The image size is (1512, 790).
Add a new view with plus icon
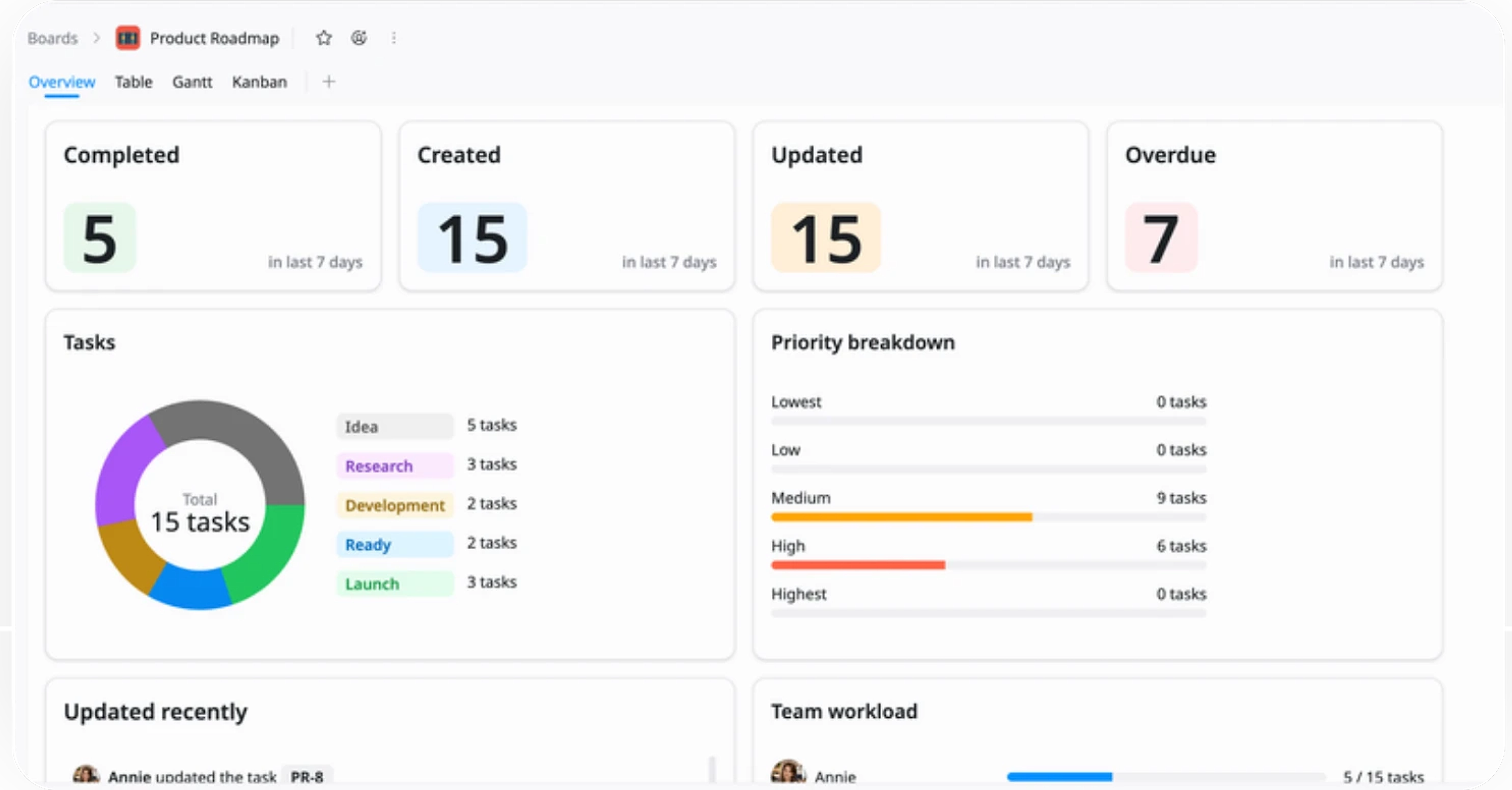pyautogui.click(x=329, y=81)
